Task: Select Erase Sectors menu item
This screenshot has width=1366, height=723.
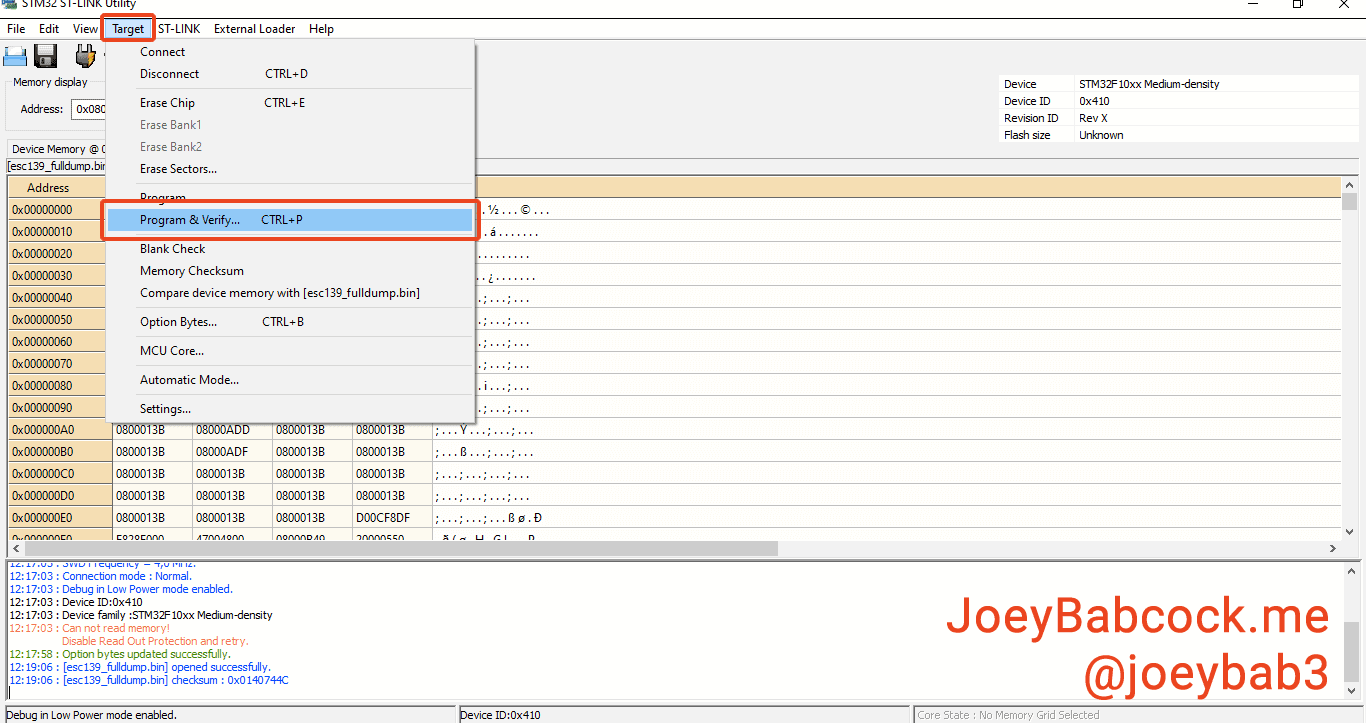Action: coord(178,169)
